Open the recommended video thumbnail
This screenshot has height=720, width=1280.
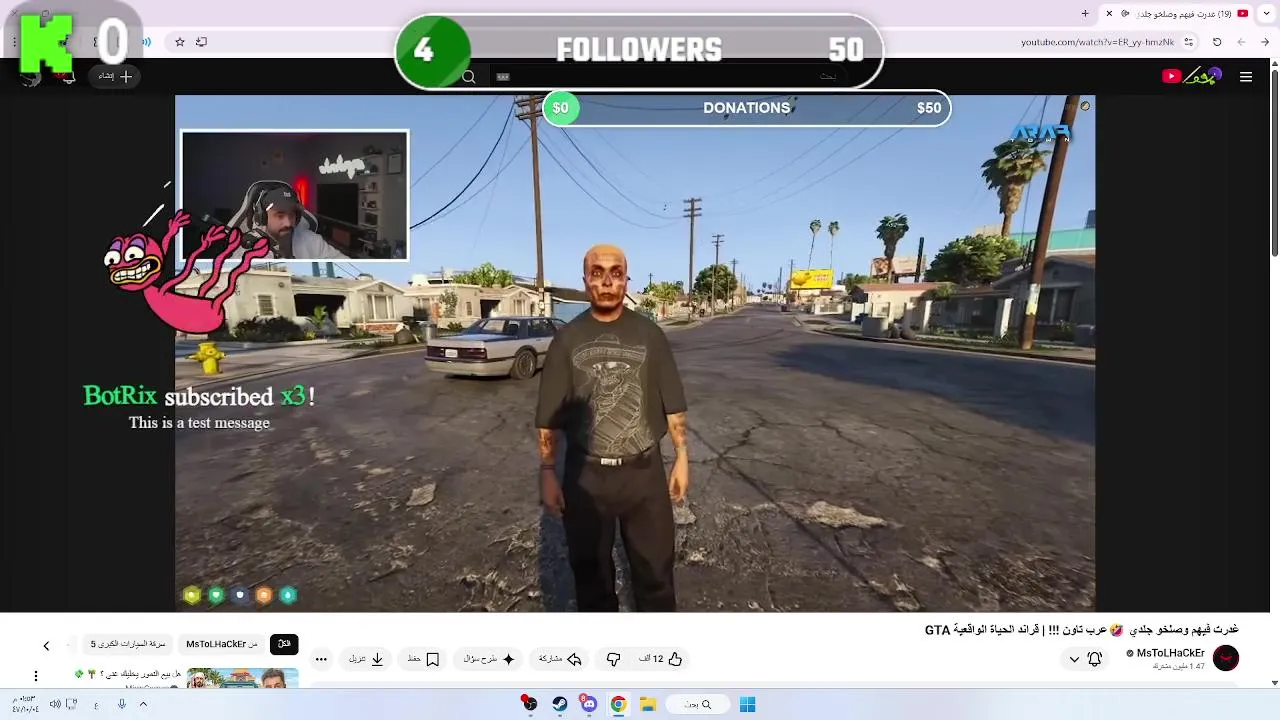click(x=243, y=678)
